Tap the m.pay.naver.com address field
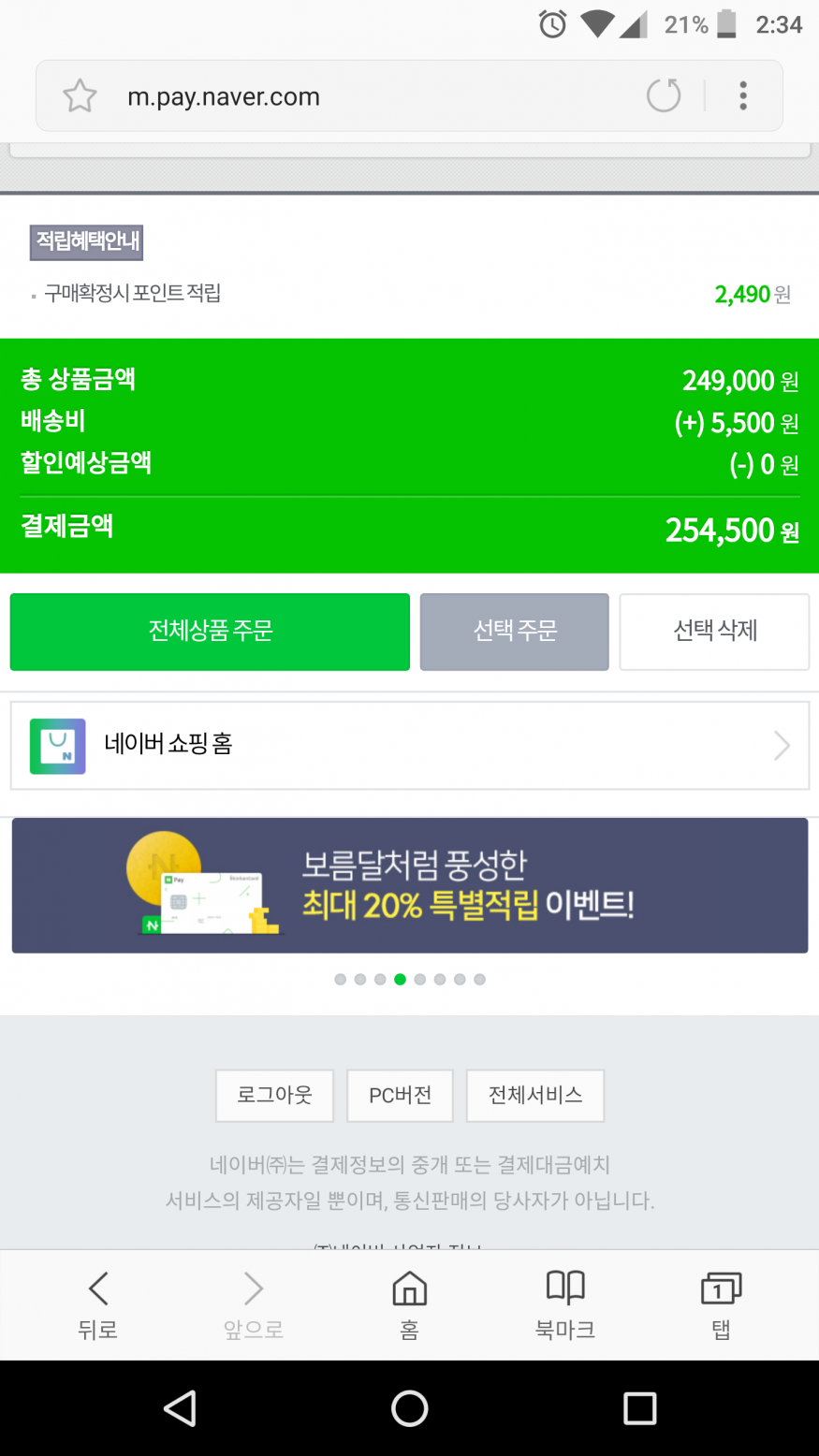819x1456 pixels. 374,96
